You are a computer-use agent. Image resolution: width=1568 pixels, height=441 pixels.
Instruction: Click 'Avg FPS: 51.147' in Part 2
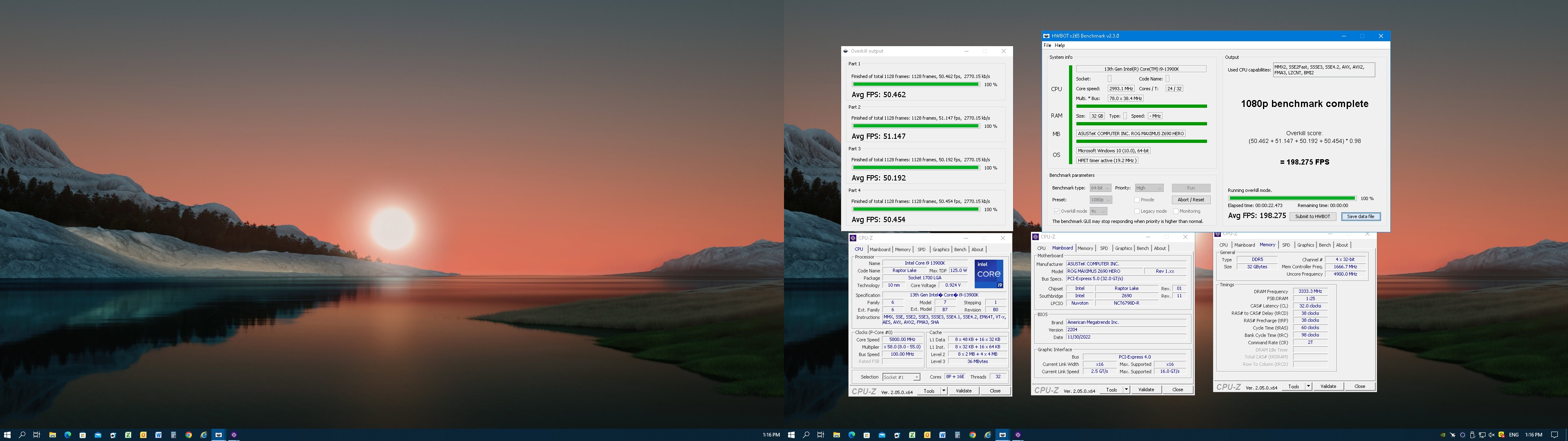878,136
